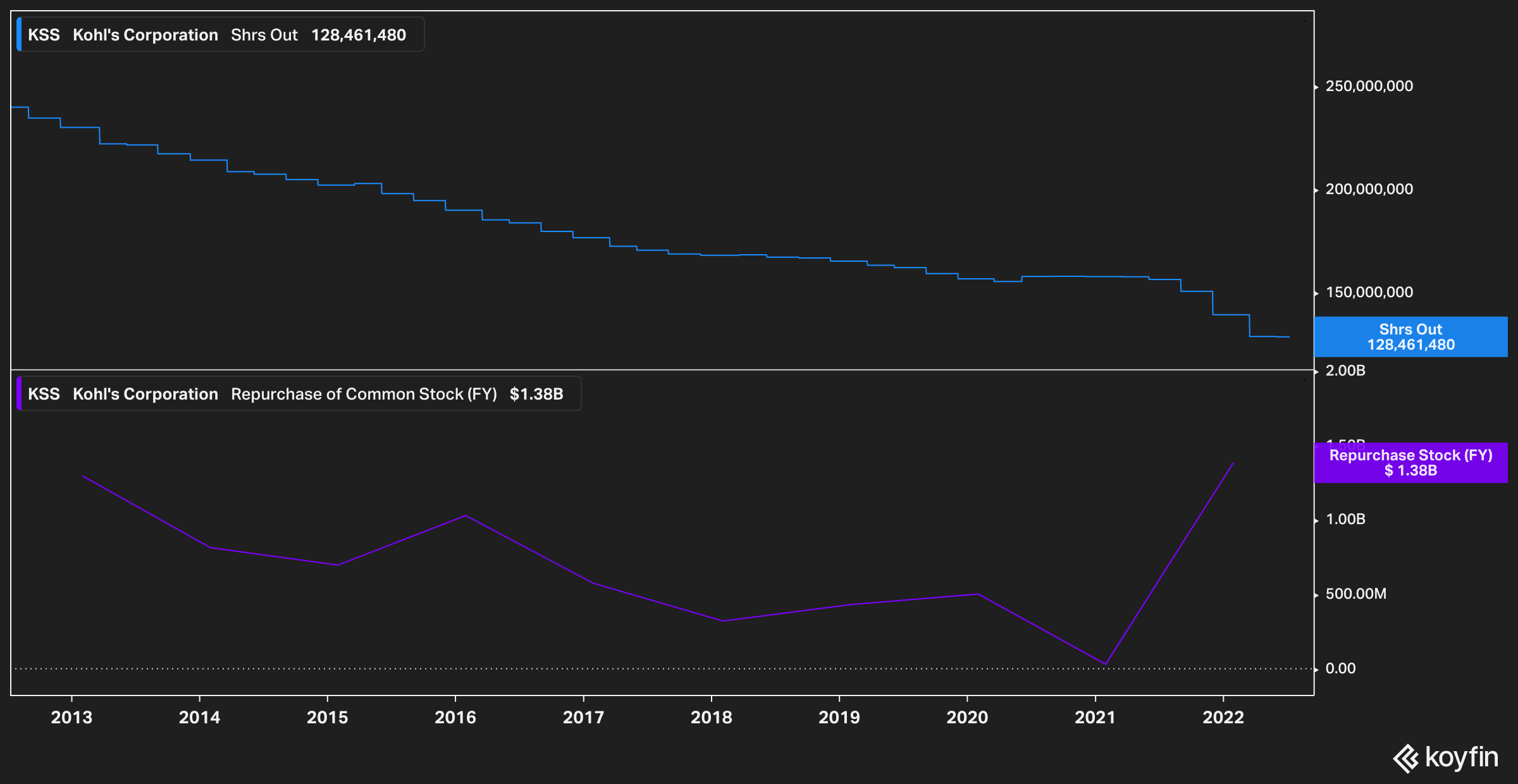Click the purple Repurchase legend color bar

pyautogui.click(x=19, y=394)
